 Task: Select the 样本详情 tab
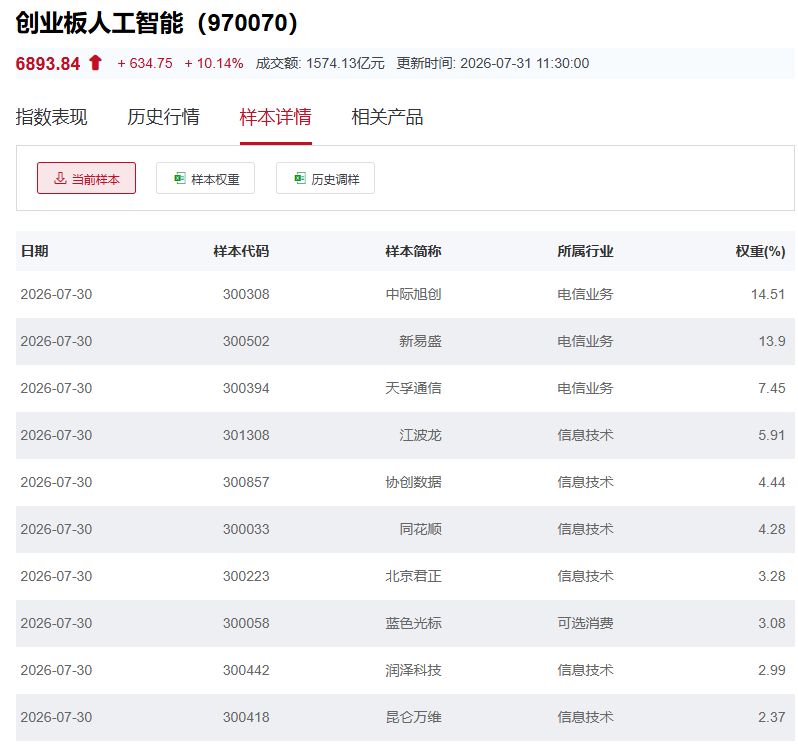[275, 117]
